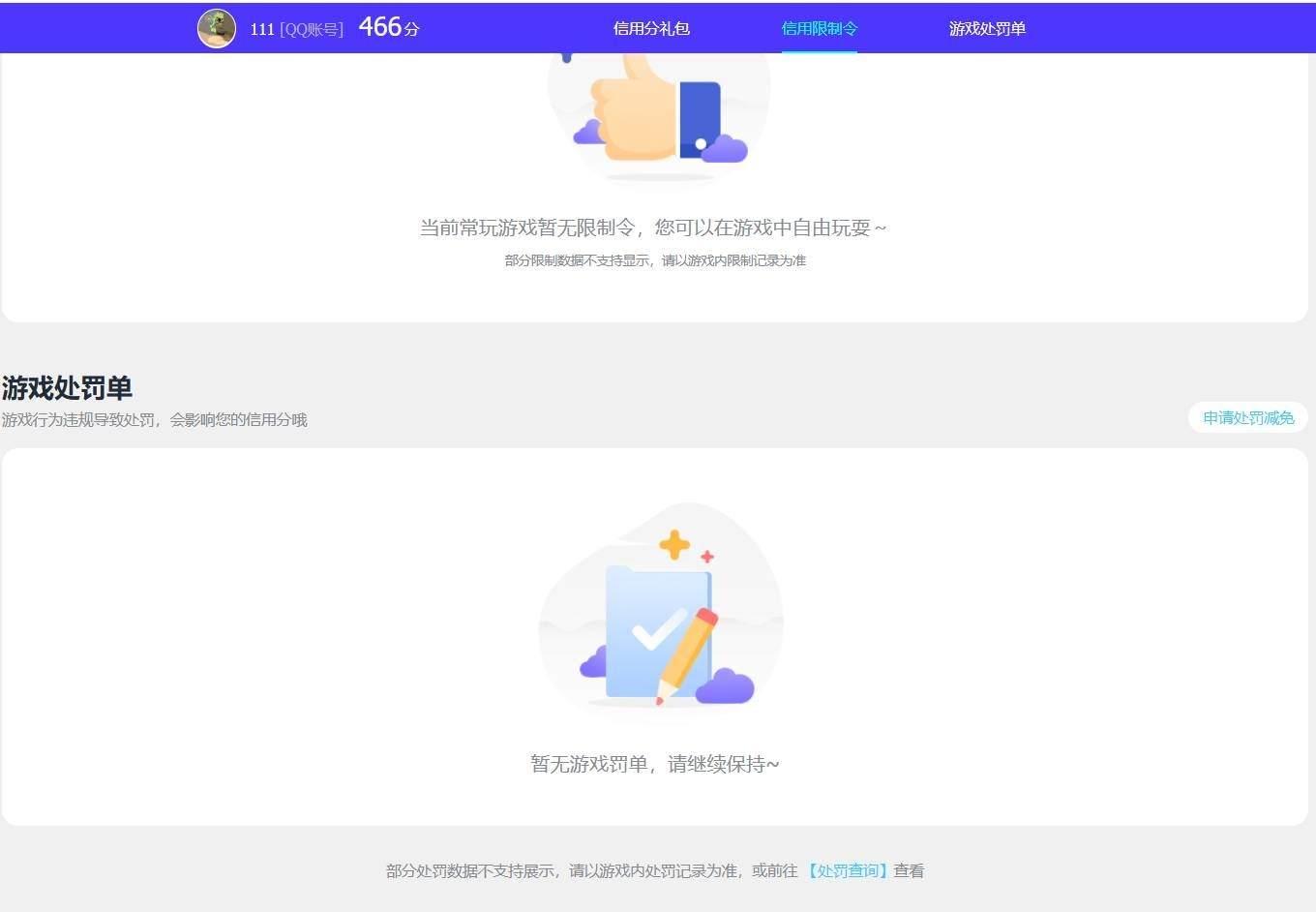Select the 信用限制令 tab

820,29
